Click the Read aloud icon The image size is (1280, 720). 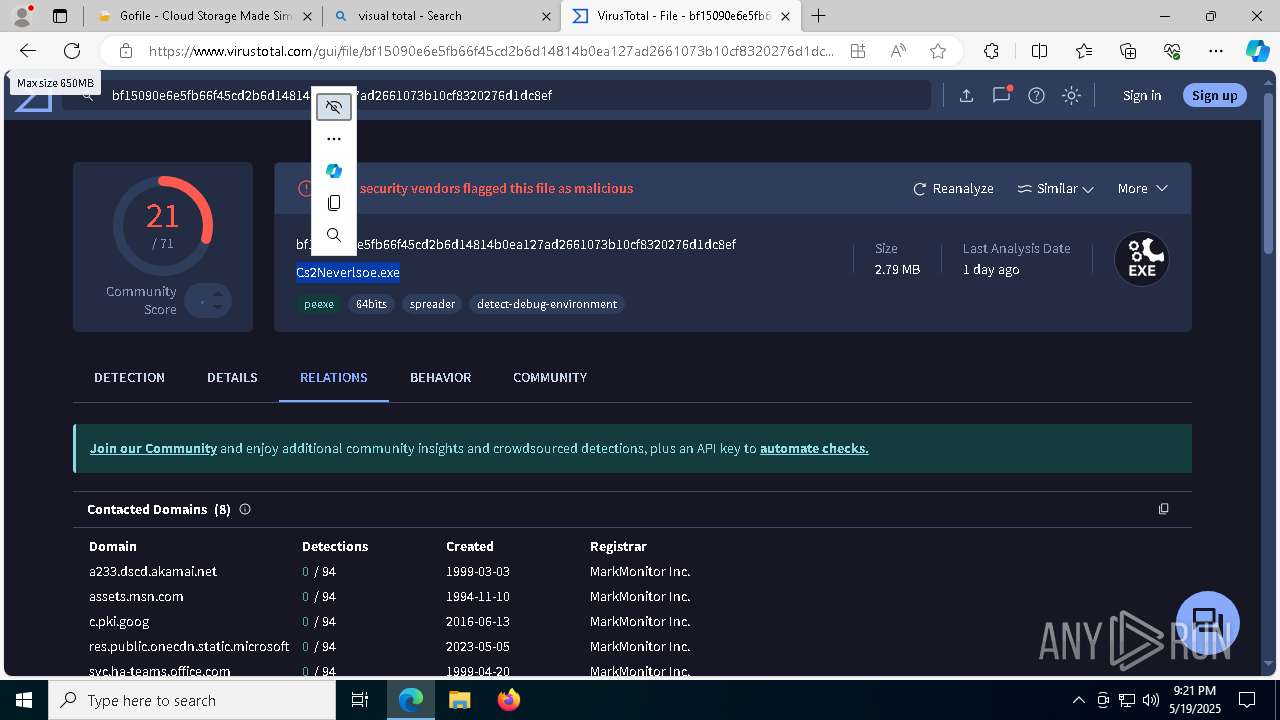(x=898, y=51)
